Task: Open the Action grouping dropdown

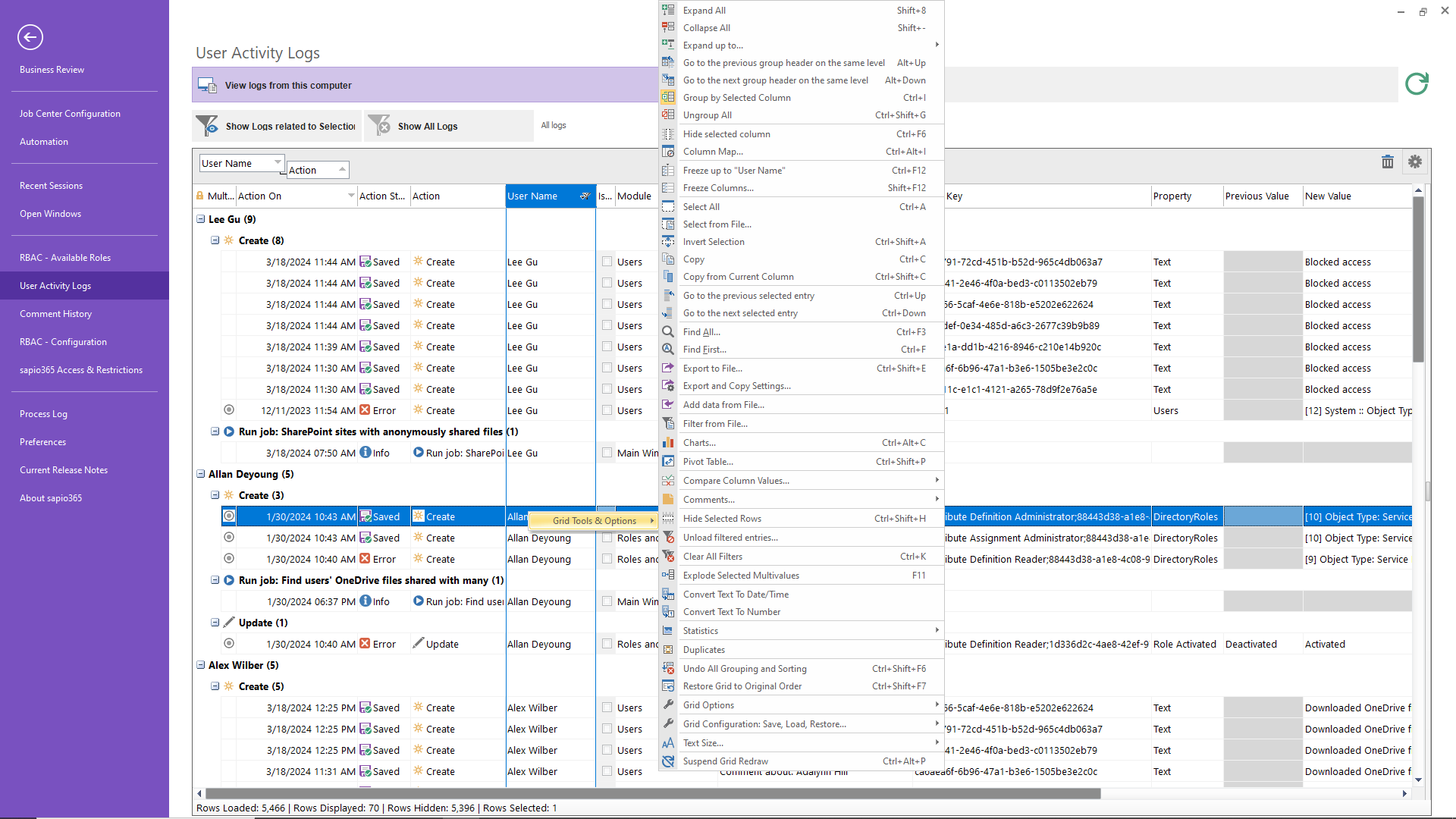Action: [342, 170]
